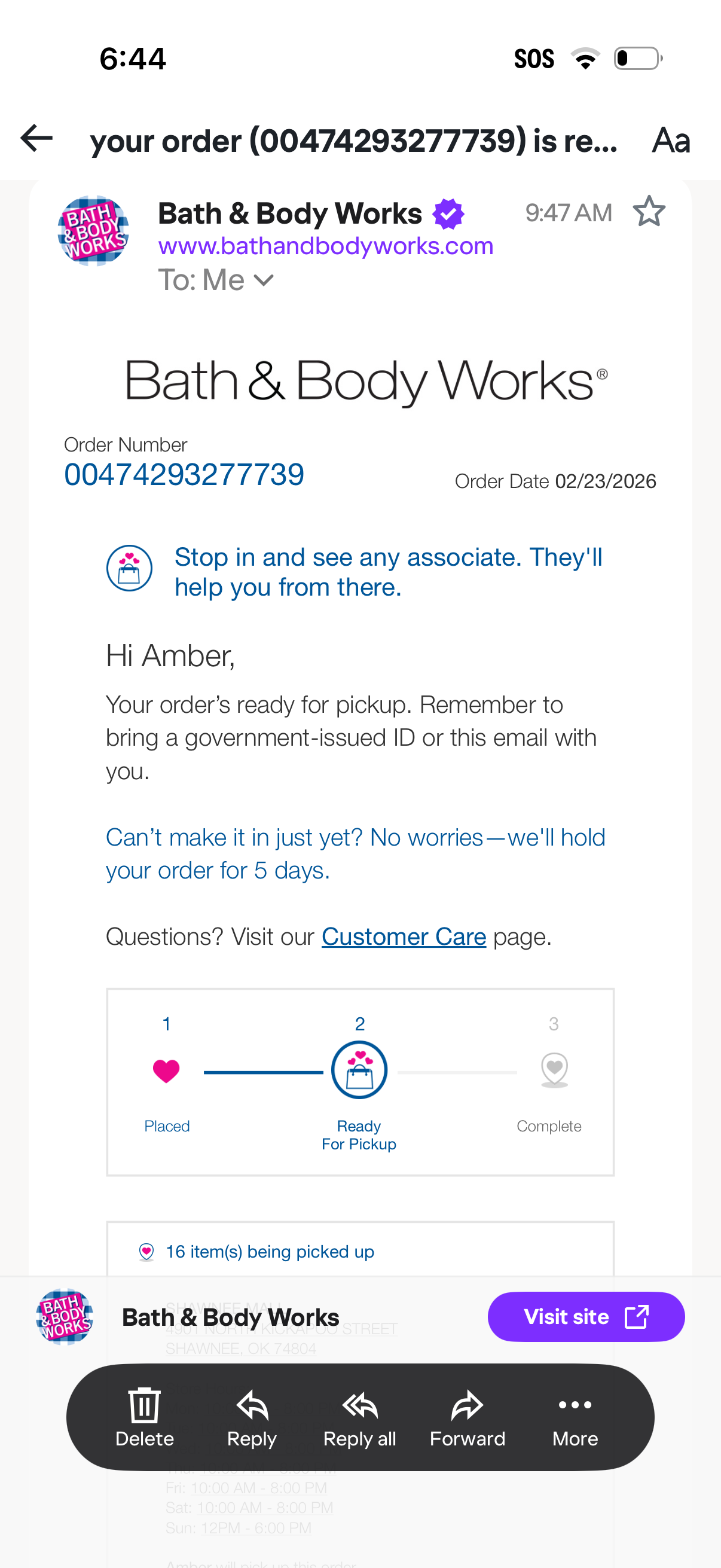Viewport: 721px width, 1568px height.
Task: Tap the purple verified sender badge
Action: pyautogui.click(x=448, y=213)
